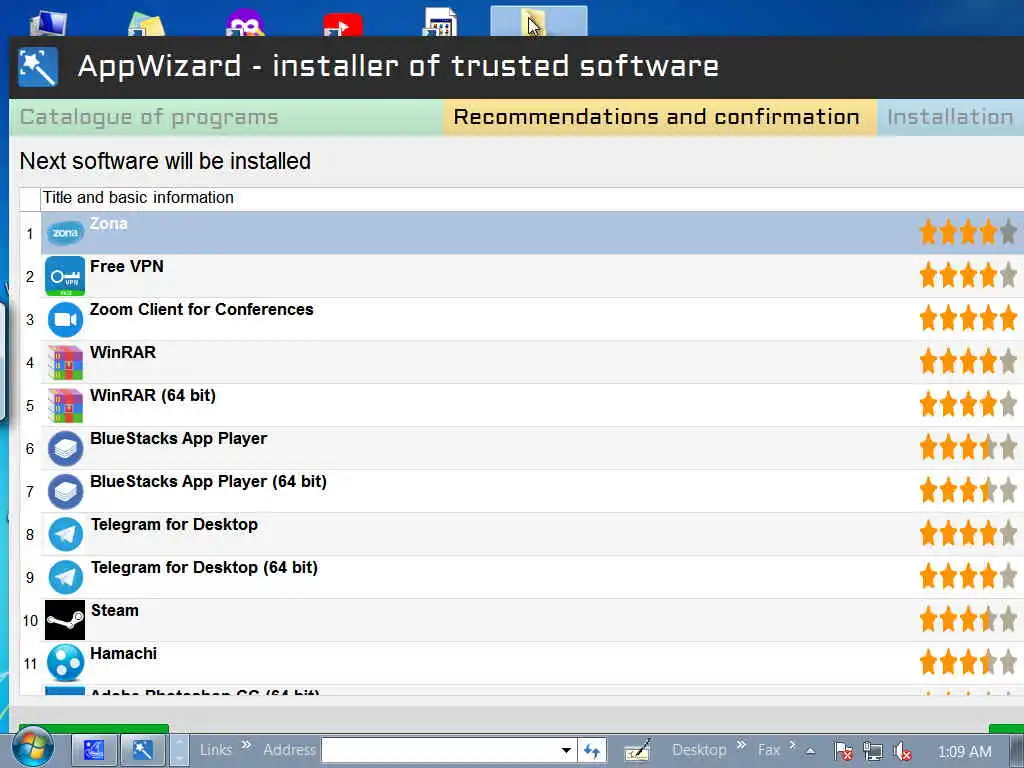Select the Zona app icon
The image size is (1024, 768).
point(65,233)
